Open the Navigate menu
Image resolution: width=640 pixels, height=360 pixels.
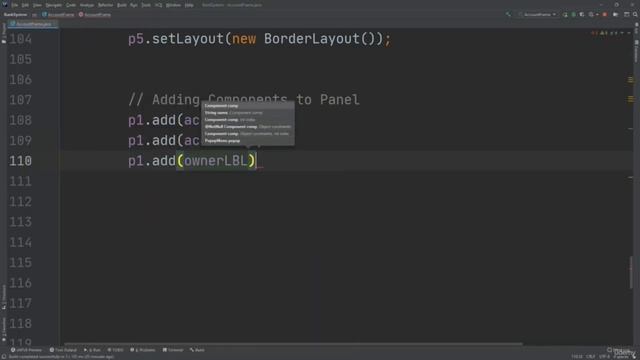point(53,5)
